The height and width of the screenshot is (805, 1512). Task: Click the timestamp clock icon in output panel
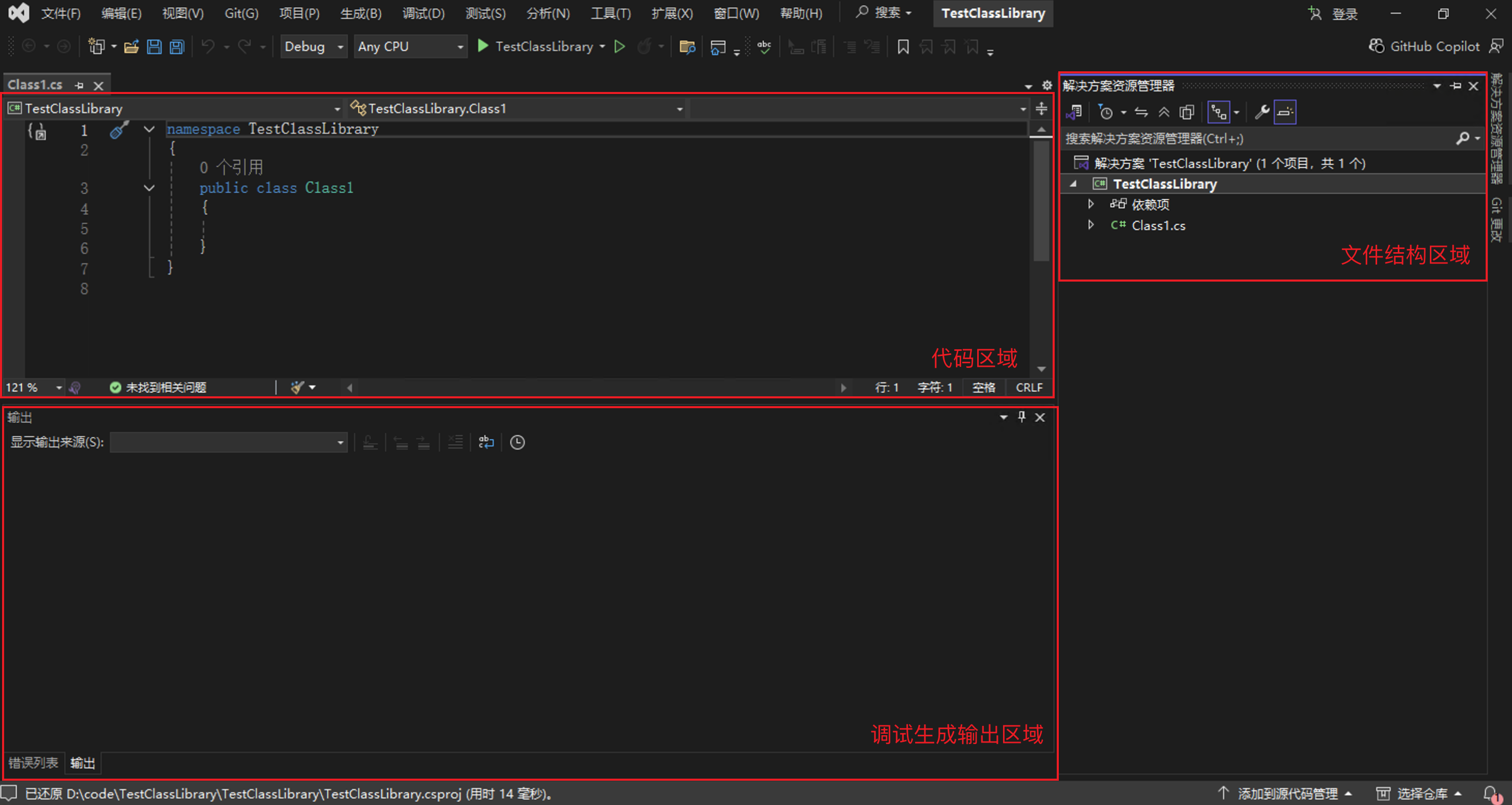click(x=517, y=442)
